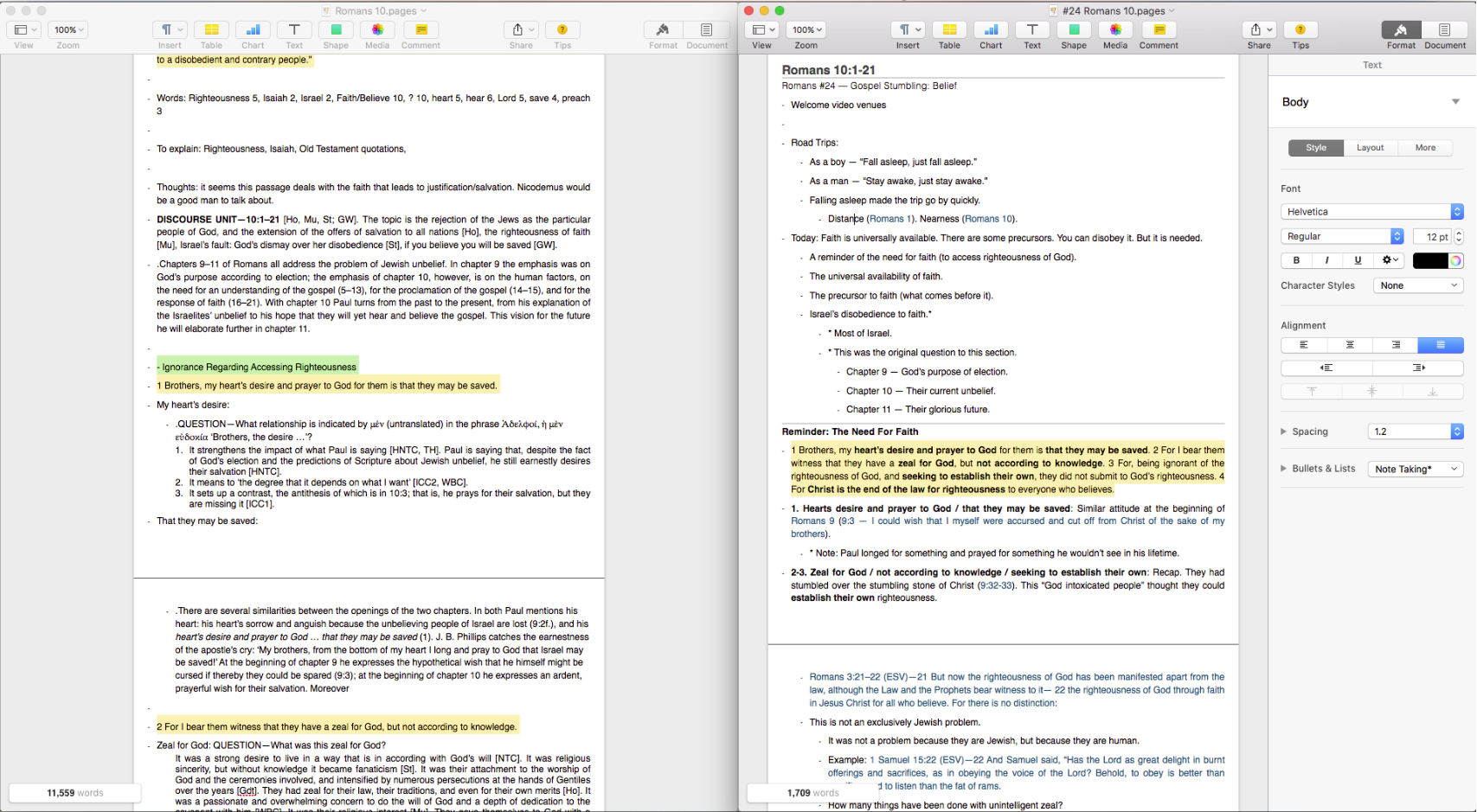
Task: Open View menu in Romans 10.pages window
Action: (23, 29)
